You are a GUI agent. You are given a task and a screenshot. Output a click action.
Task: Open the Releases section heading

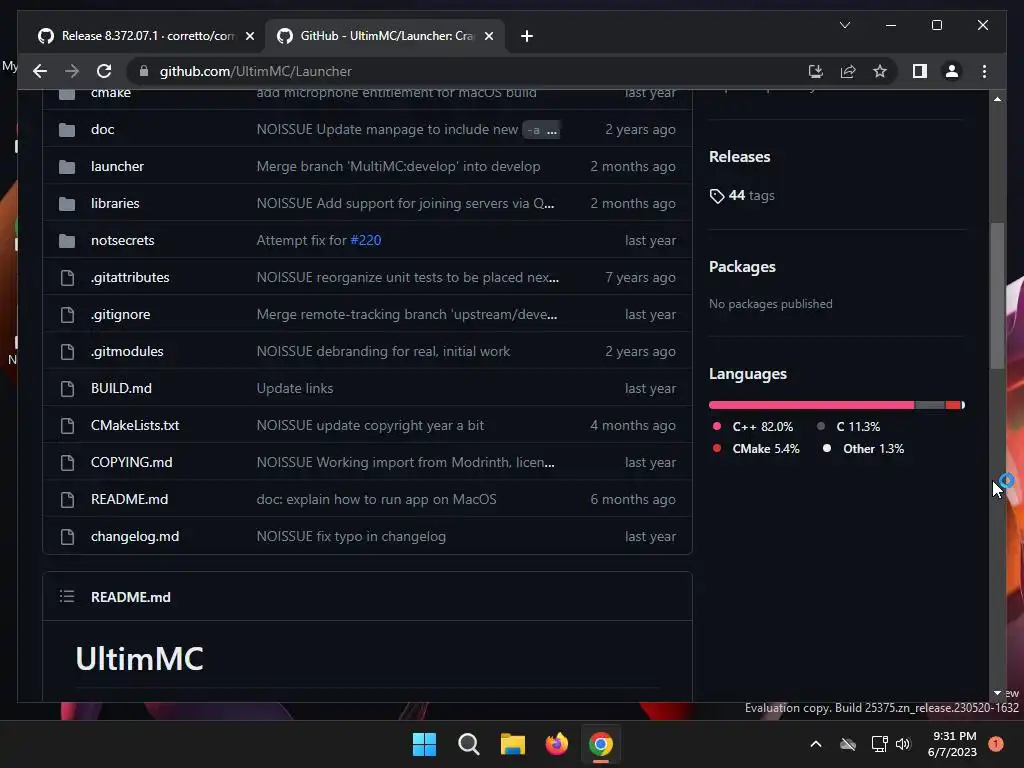(x=739, y=157)
